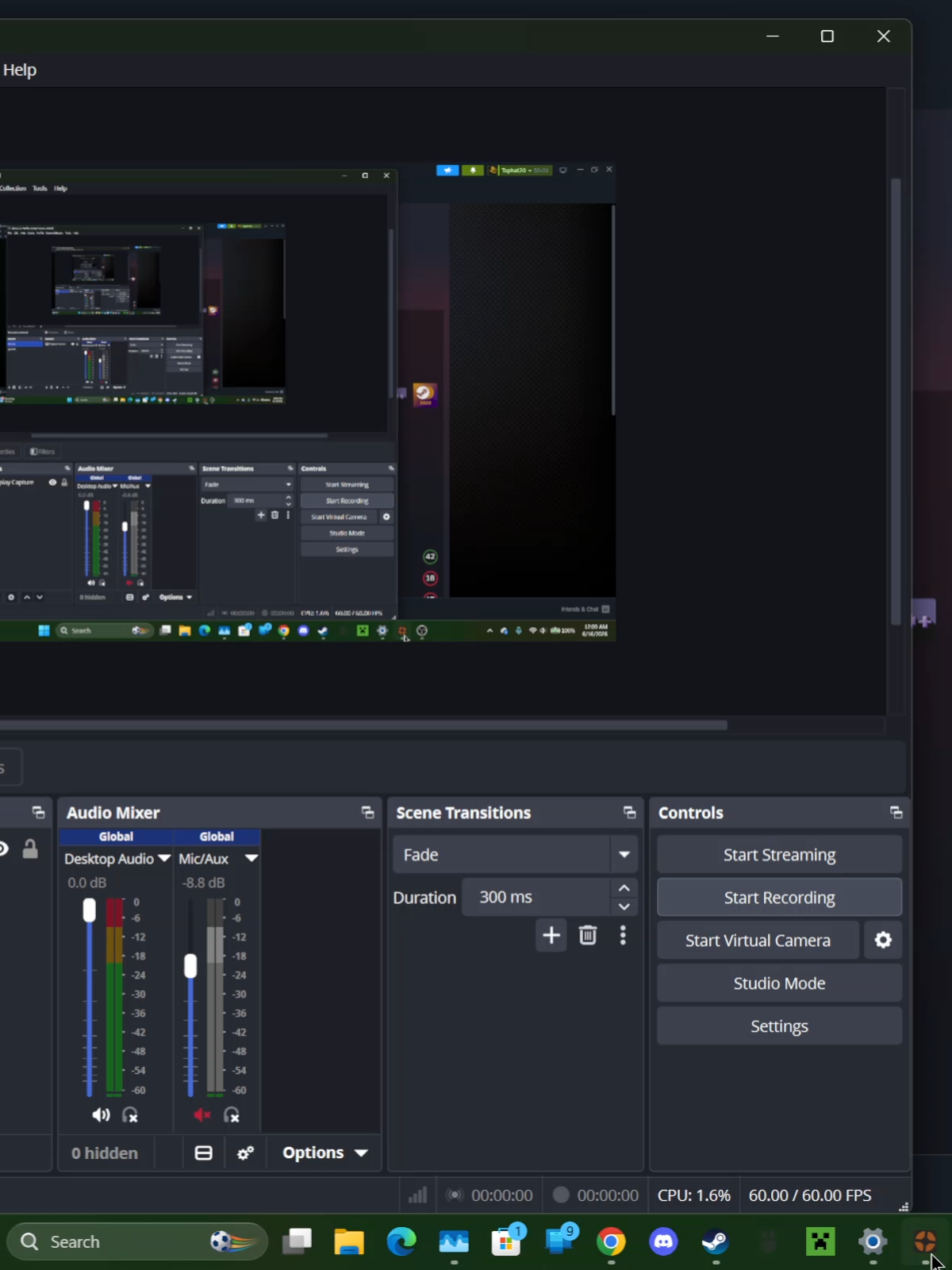Click Desktop Audio level meter
This screenshot has width=952, height=1270.
click(x=115, y=996)
